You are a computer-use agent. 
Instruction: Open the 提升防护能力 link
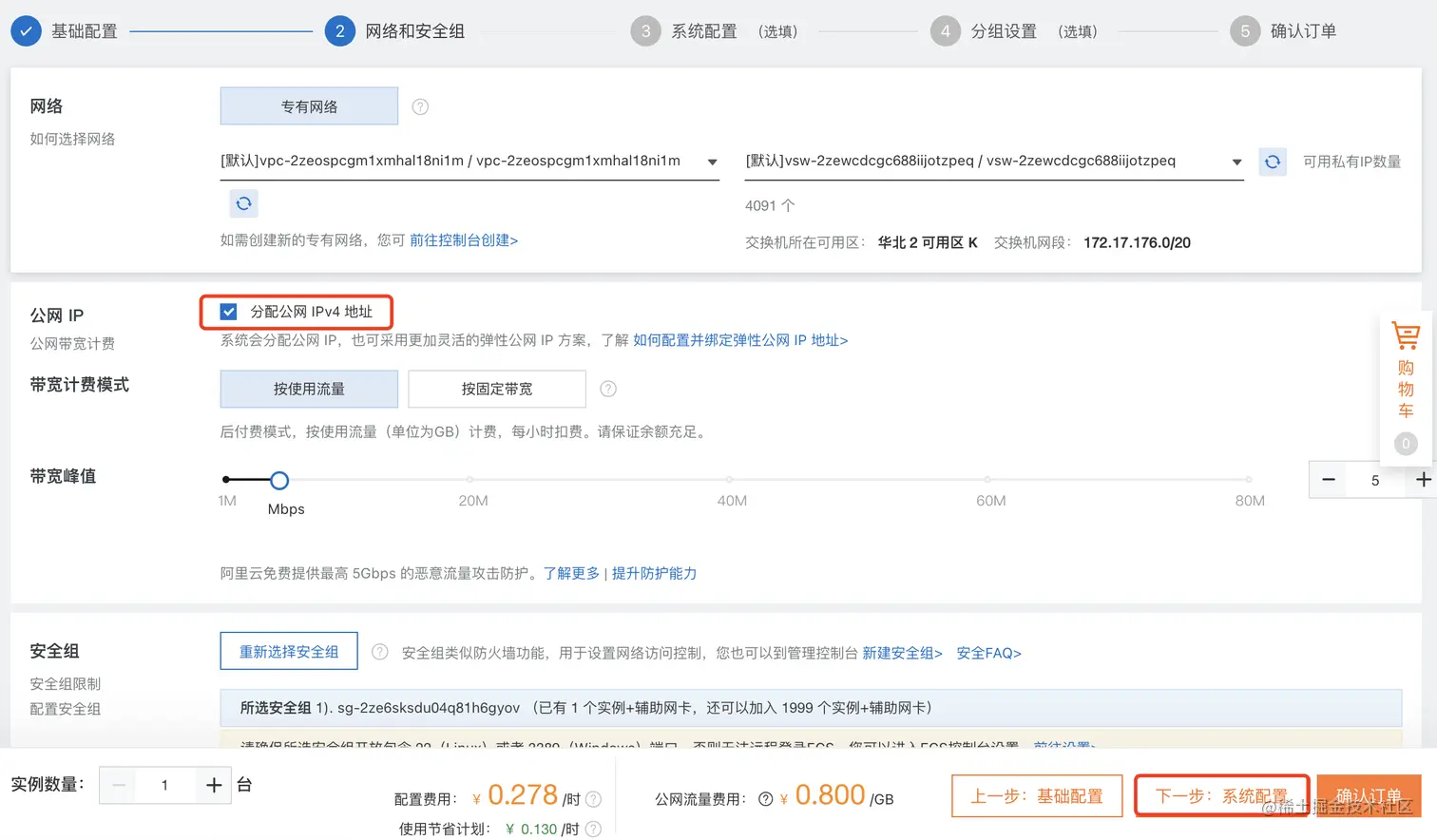tap(654, 573)
